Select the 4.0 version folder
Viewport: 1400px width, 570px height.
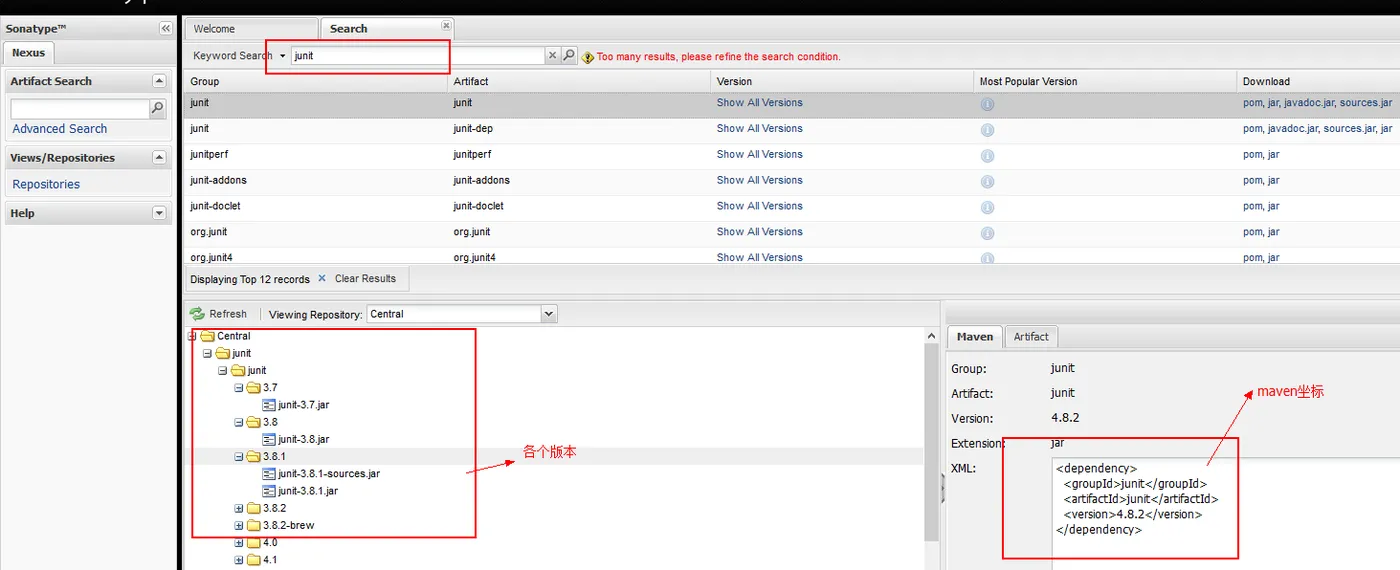click(x=270, y=543)
